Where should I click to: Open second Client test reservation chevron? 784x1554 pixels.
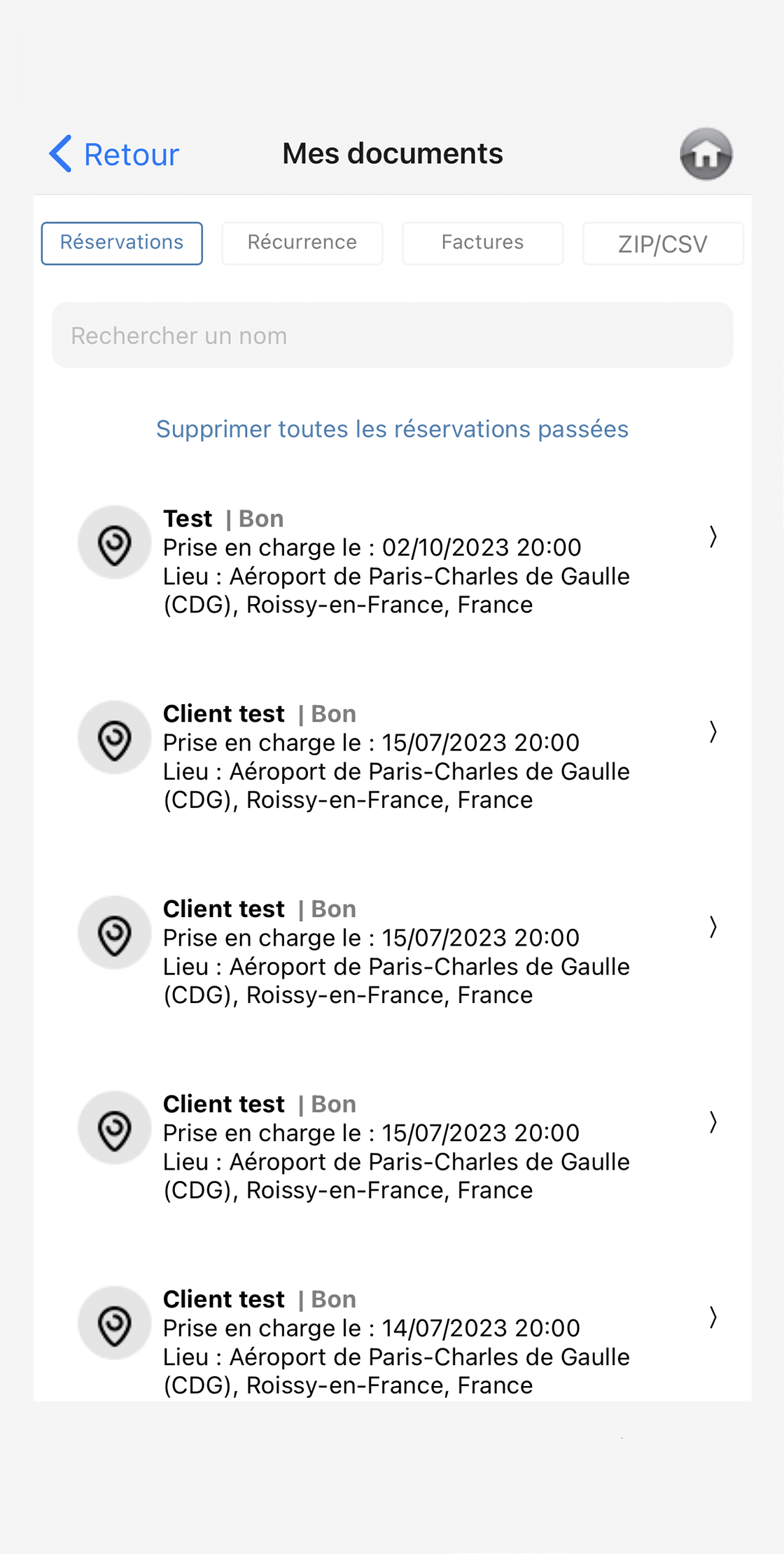click(713, 927)
